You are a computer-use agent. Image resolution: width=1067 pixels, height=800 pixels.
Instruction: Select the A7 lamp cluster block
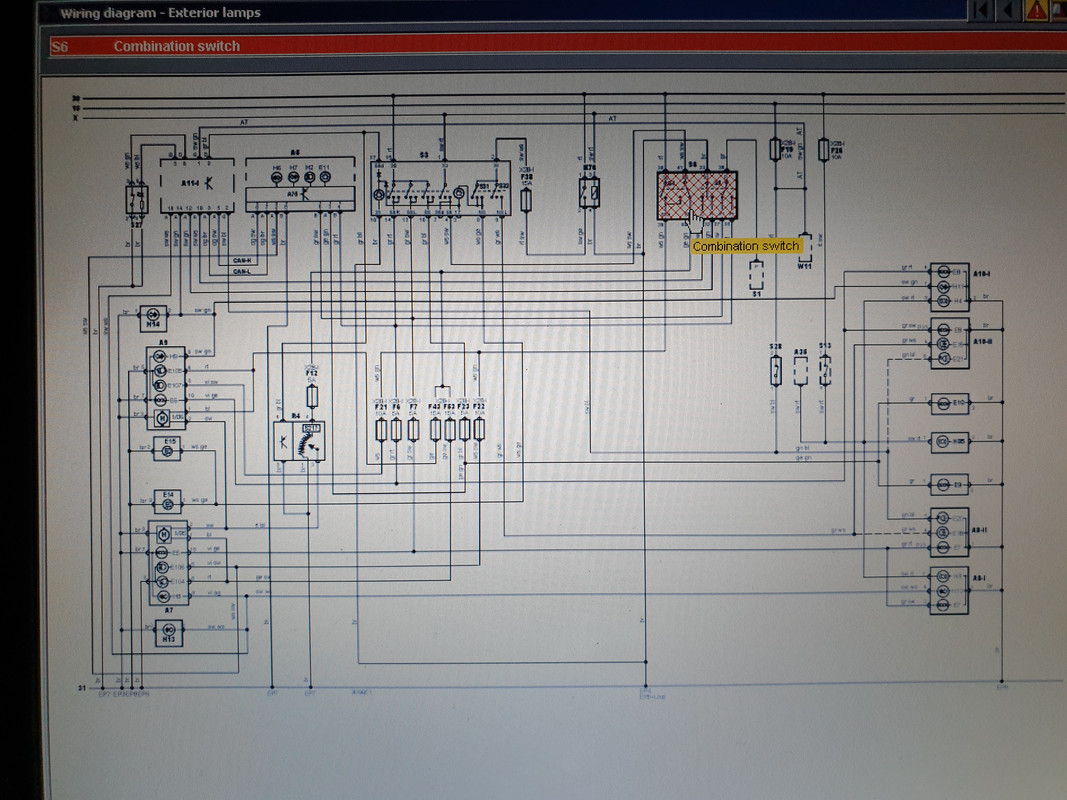pyautogui.click(x=169, y=564)
